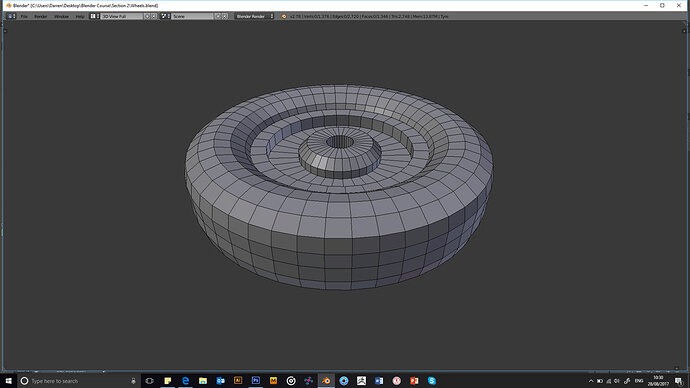
Task: Delete the current screen layout with the X button
Action: pyautogui.click(x=154, y=16)
